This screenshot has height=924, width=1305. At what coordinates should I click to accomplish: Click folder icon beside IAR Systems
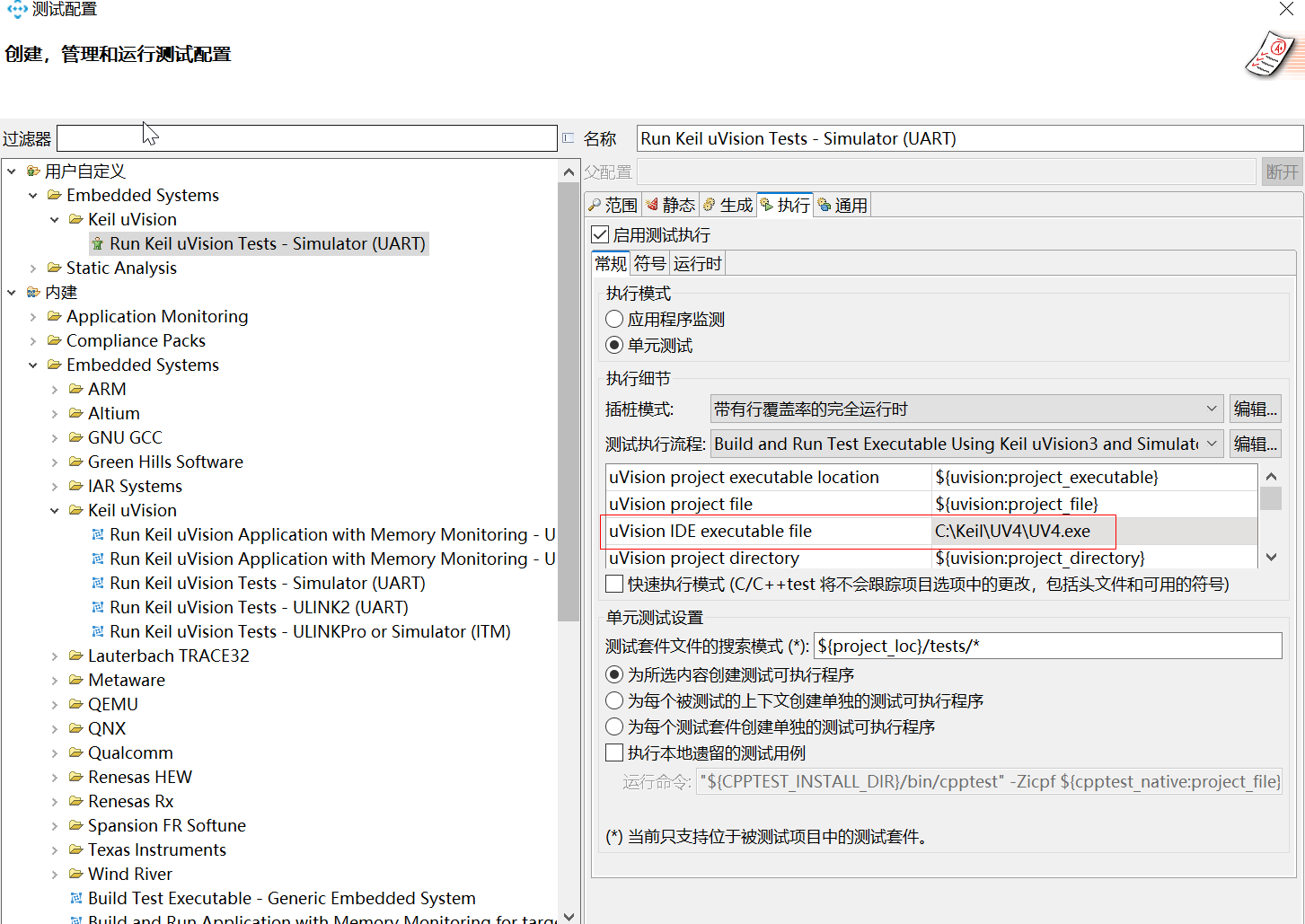(76, 486)
